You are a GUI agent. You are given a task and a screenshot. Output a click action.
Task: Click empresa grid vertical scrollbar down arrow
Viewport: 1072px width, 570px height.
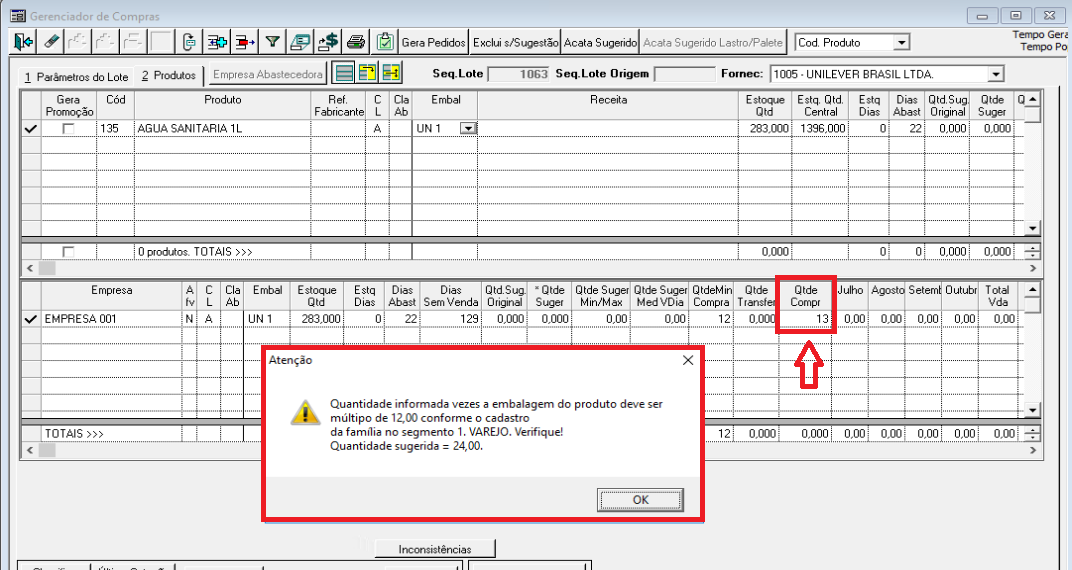pos(1032,410)
